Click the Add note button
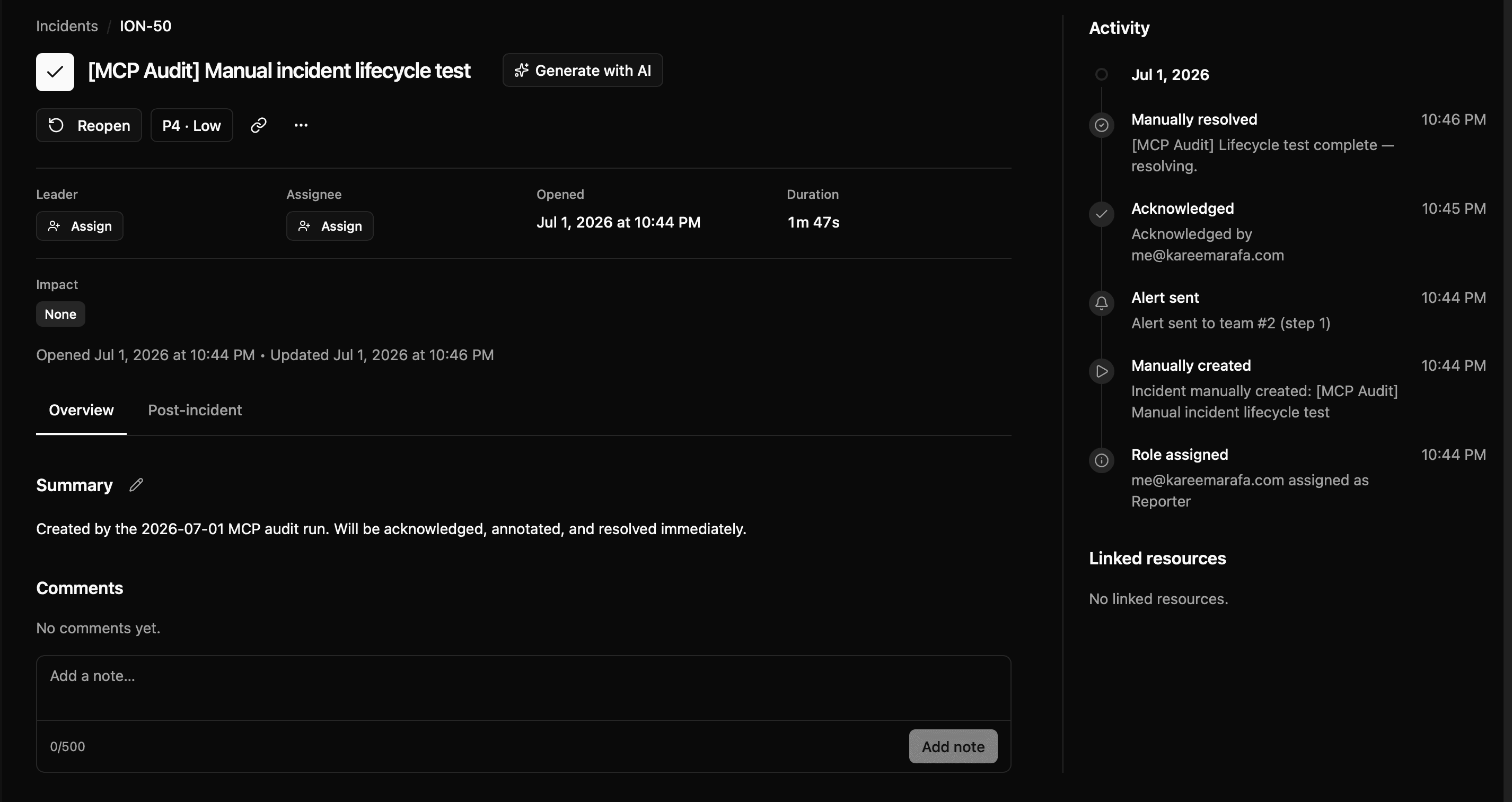Image resolution: width=1512 pixels, height=802 pixels. click(953, 746)
